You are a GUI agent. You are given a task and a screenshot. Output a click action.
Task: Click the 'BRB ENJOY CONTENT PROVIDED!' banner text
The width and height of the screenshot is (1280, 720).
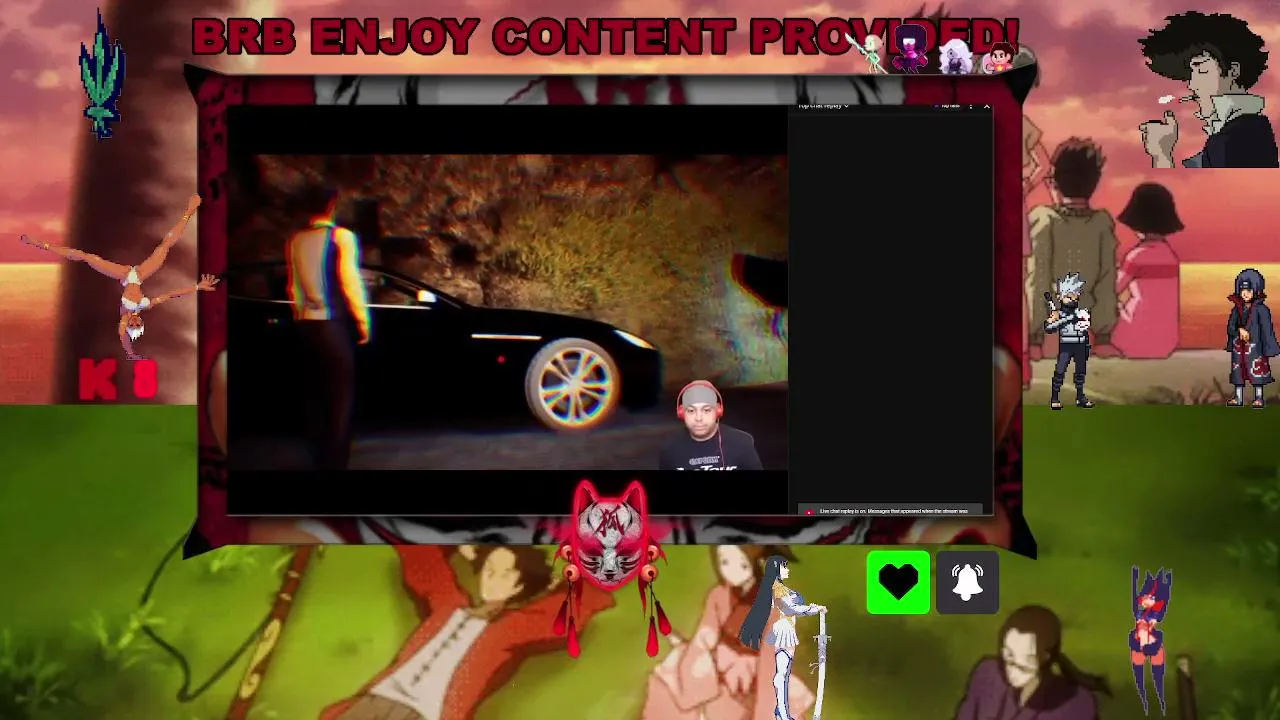(x=606, y=38)
